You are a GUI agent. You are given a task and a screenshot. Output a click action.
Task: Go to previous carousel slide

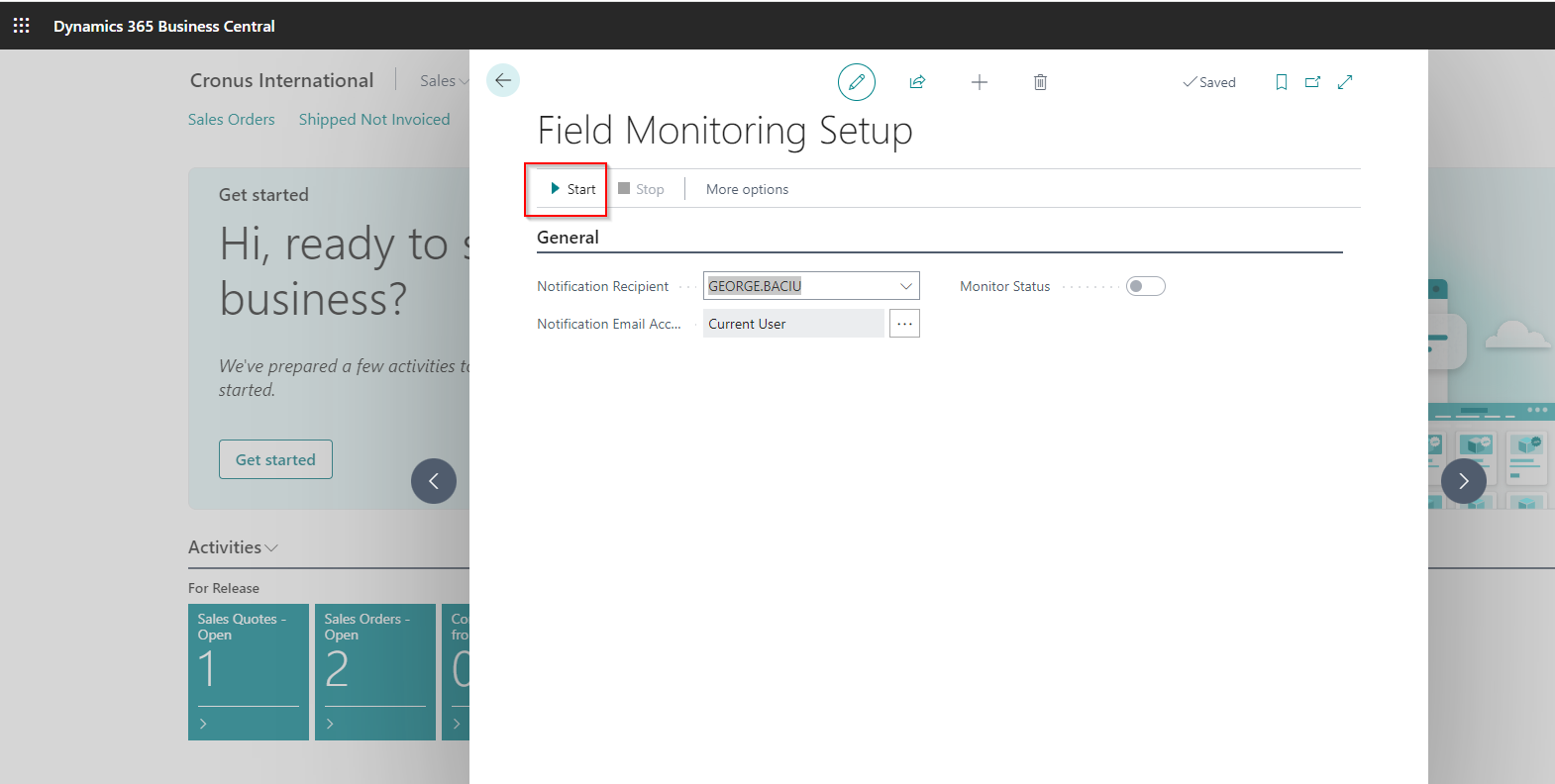coord(434,481)
